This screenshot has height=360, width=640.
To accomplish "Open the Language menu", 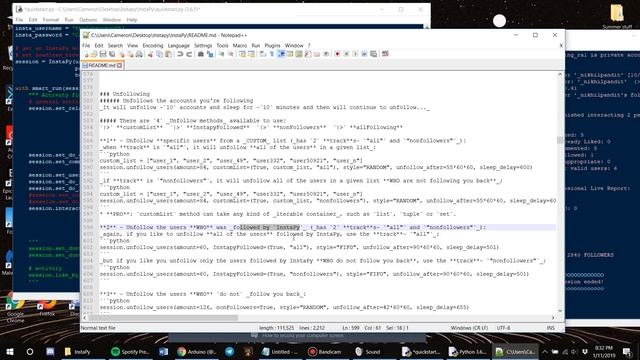I will click(x=178, y=45).
